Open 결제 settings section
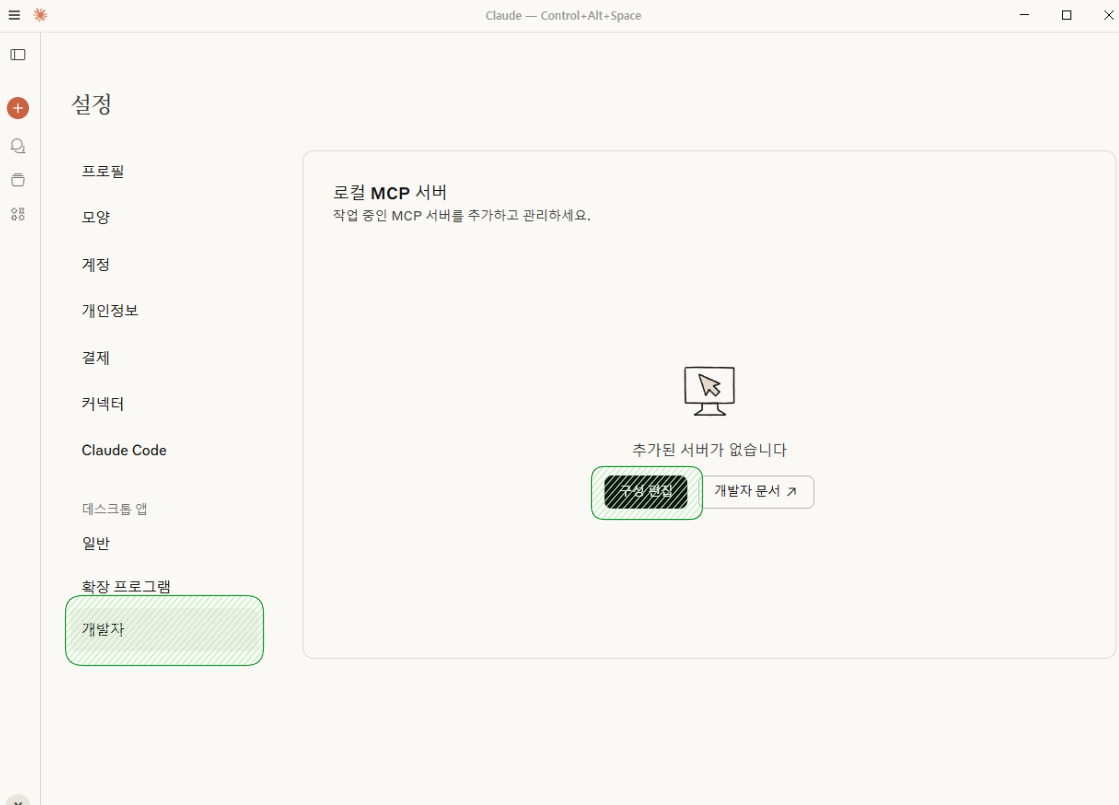This screenshot has height=805, width=1119. [x=96, y=358]
